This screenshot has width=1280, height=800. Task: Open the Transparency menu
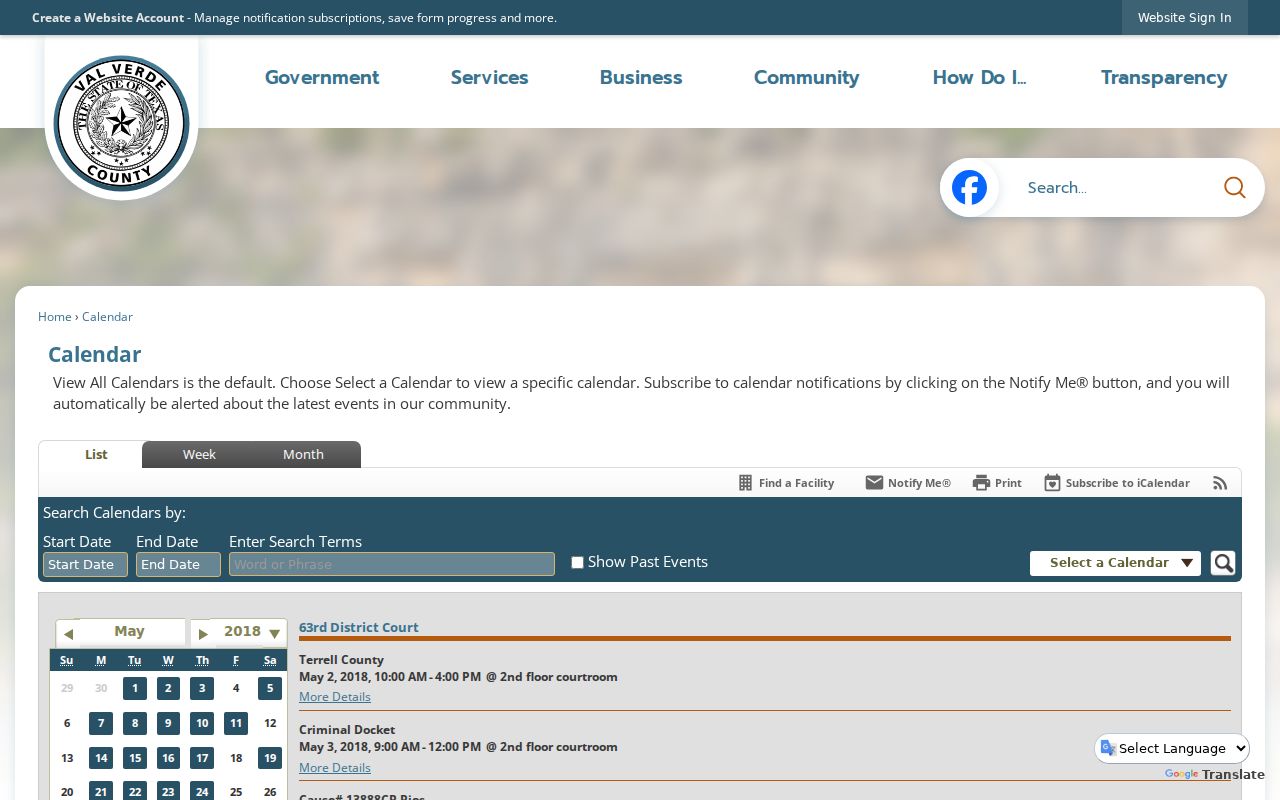click(x=1164, y=77)
